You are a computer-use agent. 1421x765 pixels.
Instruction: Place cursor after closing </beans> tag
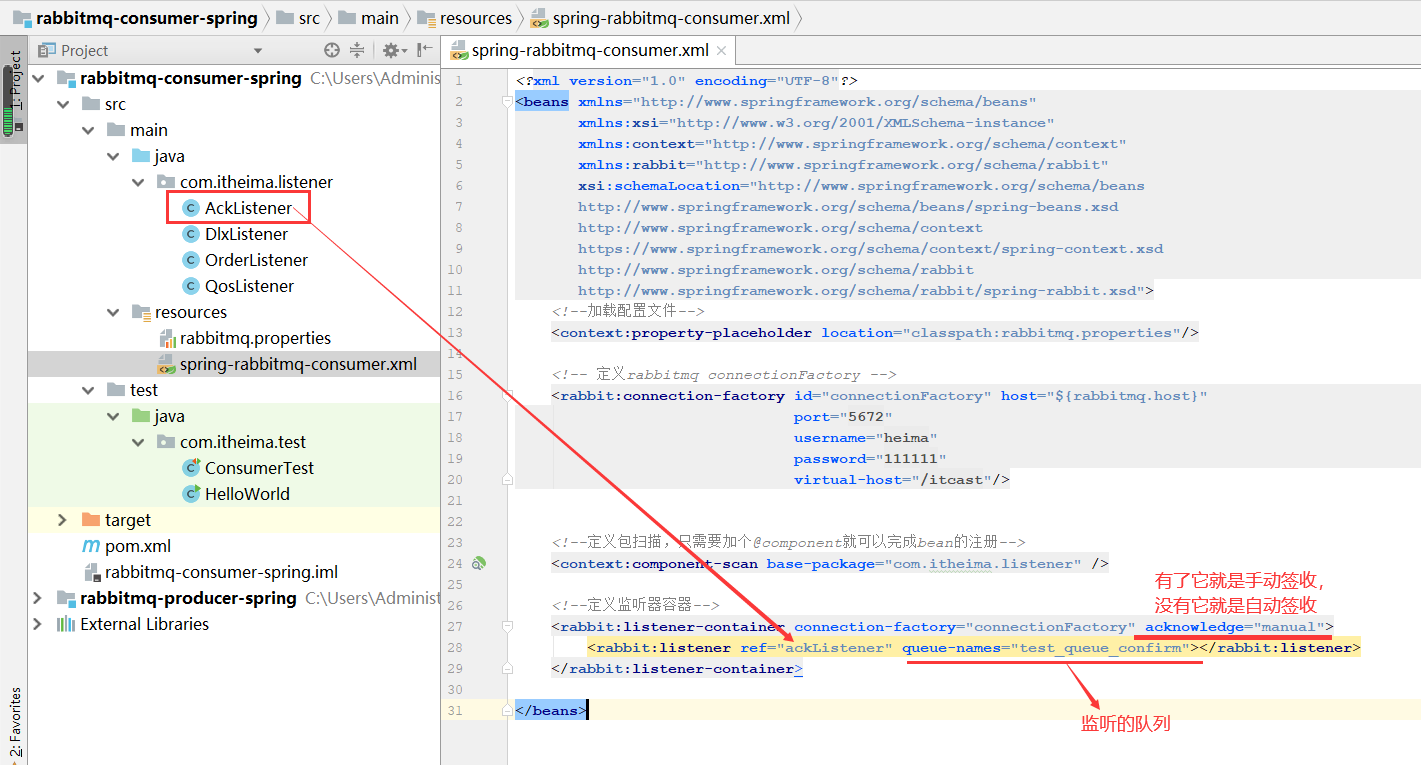coord(588,711)
